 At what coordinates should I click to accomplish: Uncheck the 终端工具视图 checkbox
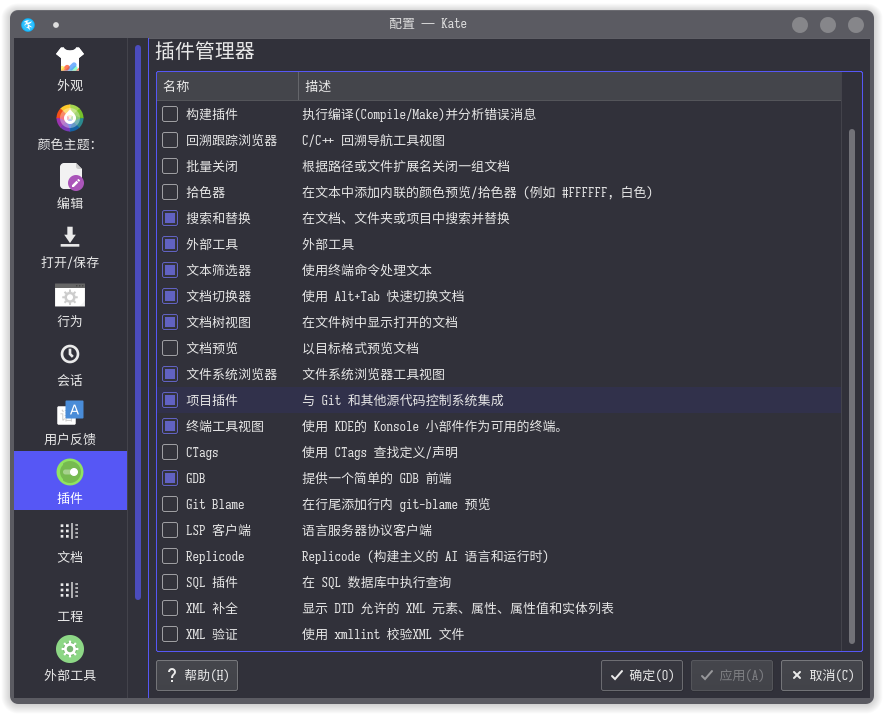pyautogui.click(x=170, y=426)
